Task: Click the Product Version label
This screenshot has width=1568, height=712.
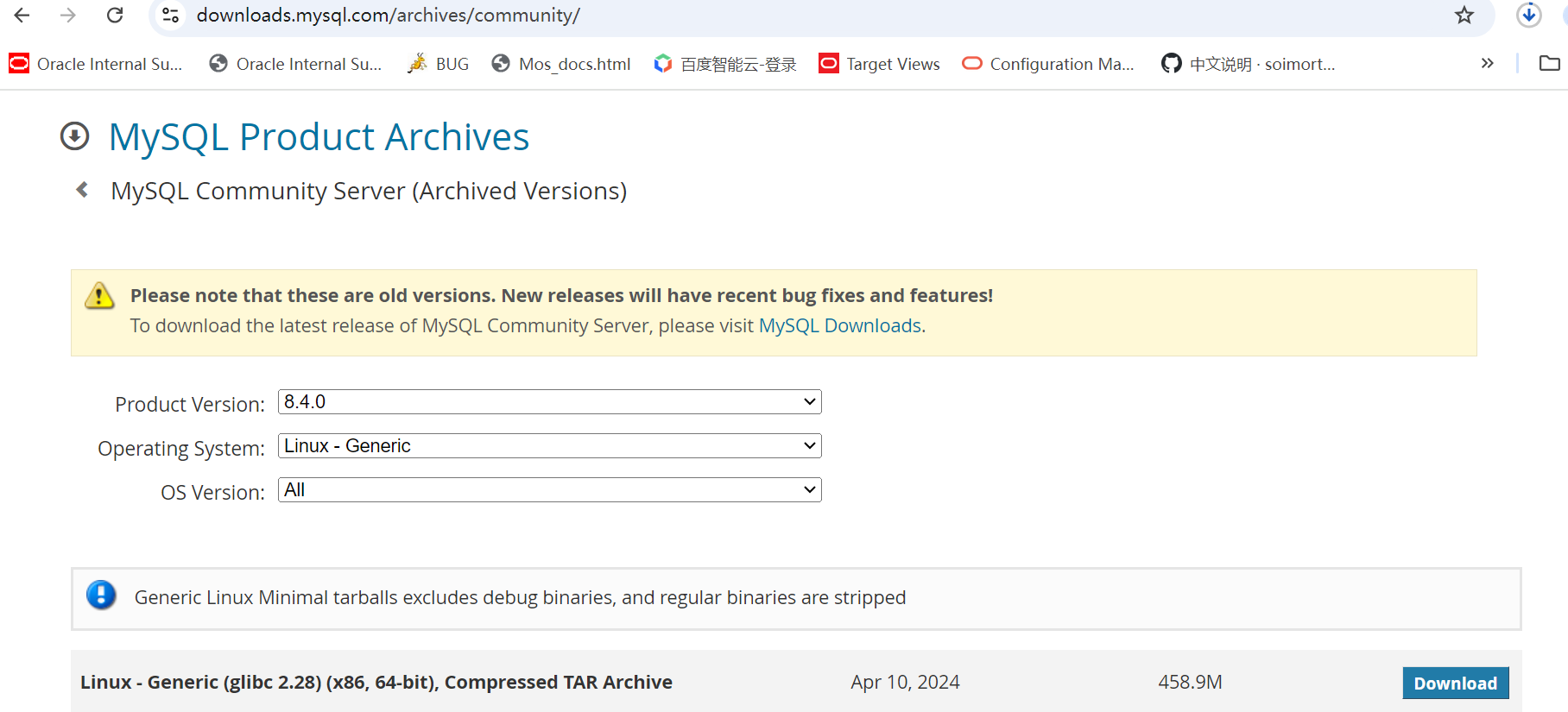Action: point(190,404)
